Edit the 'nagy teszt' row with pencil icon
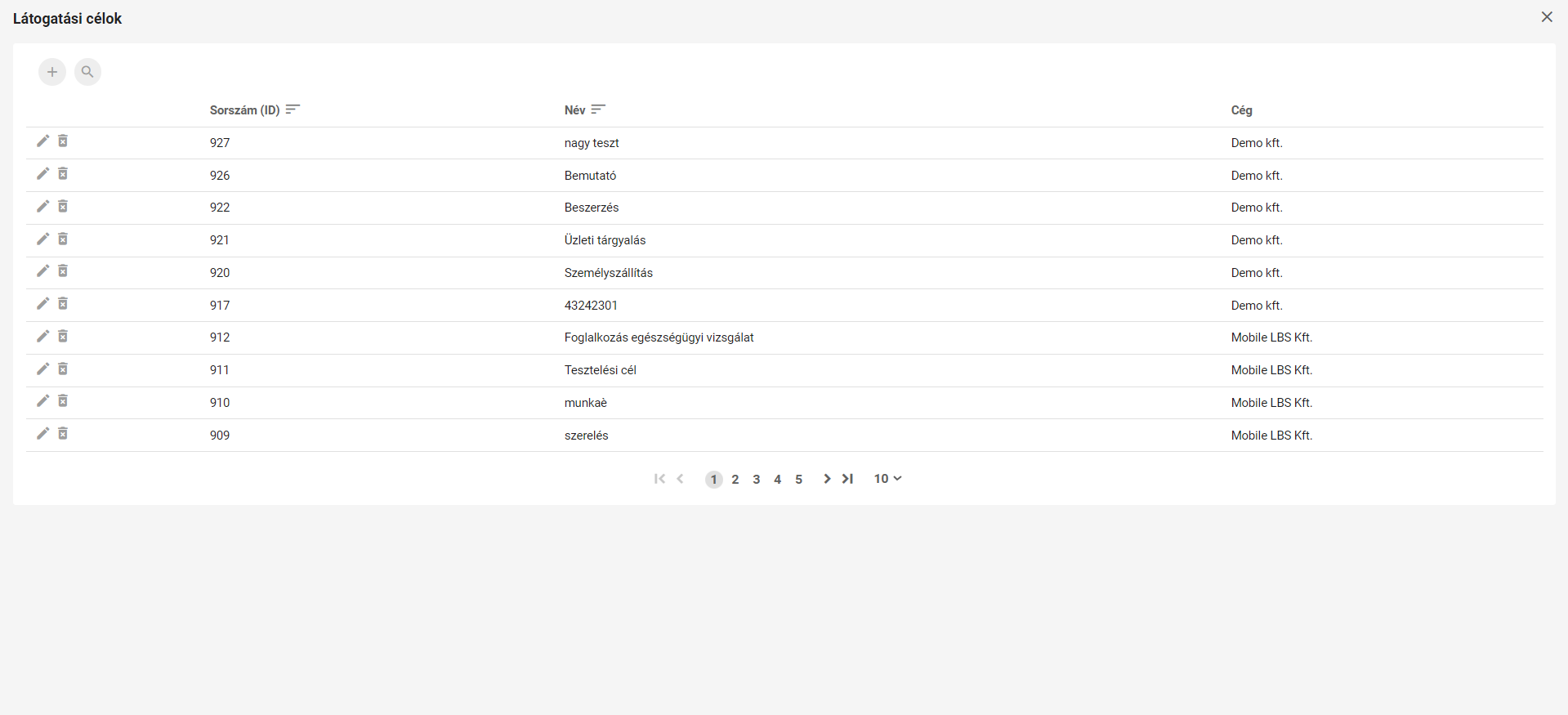 pos(43,141)
